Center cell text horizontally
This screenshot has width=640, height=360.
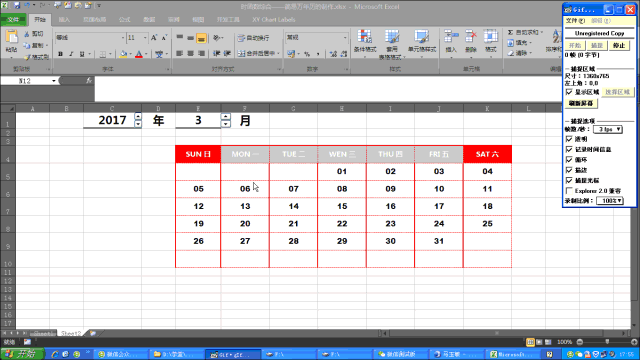click(x=190, y=53)
